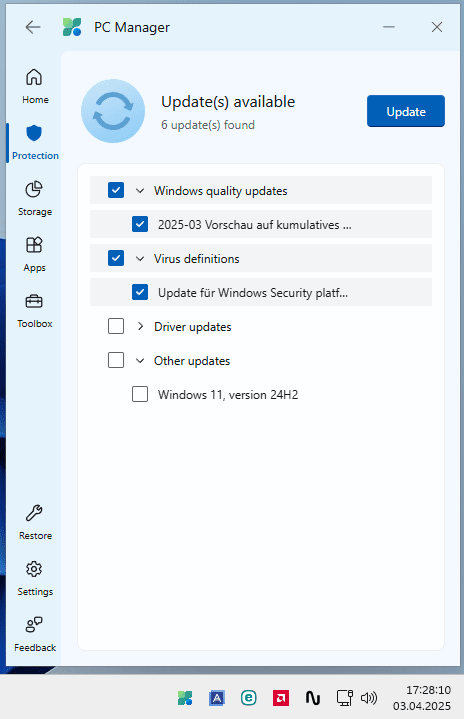Open the volume speaker tray icon

[369, 698]
